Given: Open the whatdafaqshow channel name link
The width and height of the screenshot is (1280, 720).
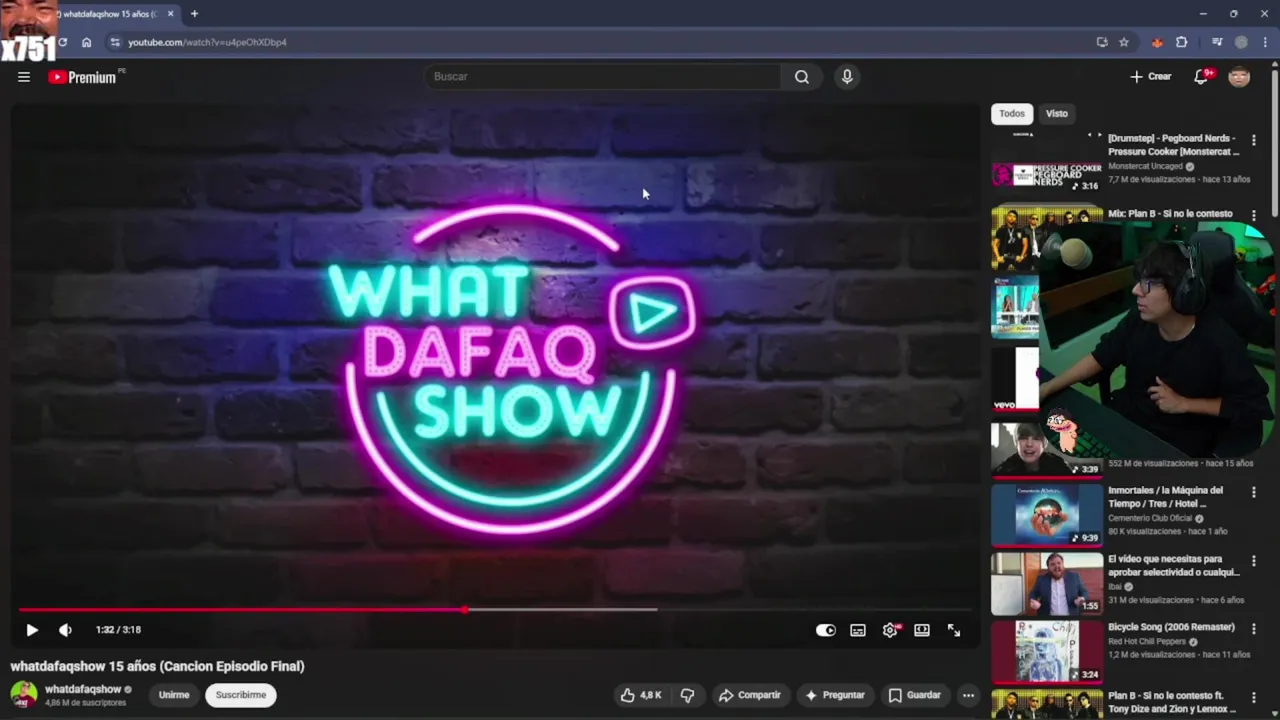Looking at the screenshot, I should click(83, 689).
